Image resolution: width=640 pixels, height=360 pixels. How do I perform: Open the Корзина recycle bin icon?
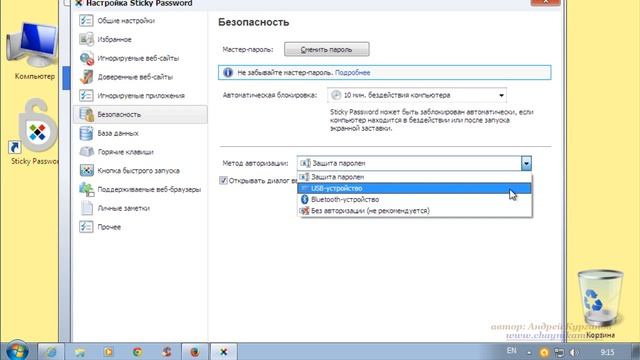(600, 297)
